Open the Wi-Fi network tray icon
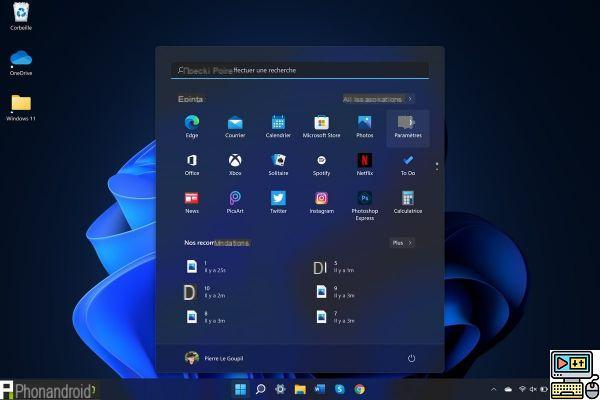Image resolution: width=600 pixels, height=400 pixels. [x=522, y=389]
